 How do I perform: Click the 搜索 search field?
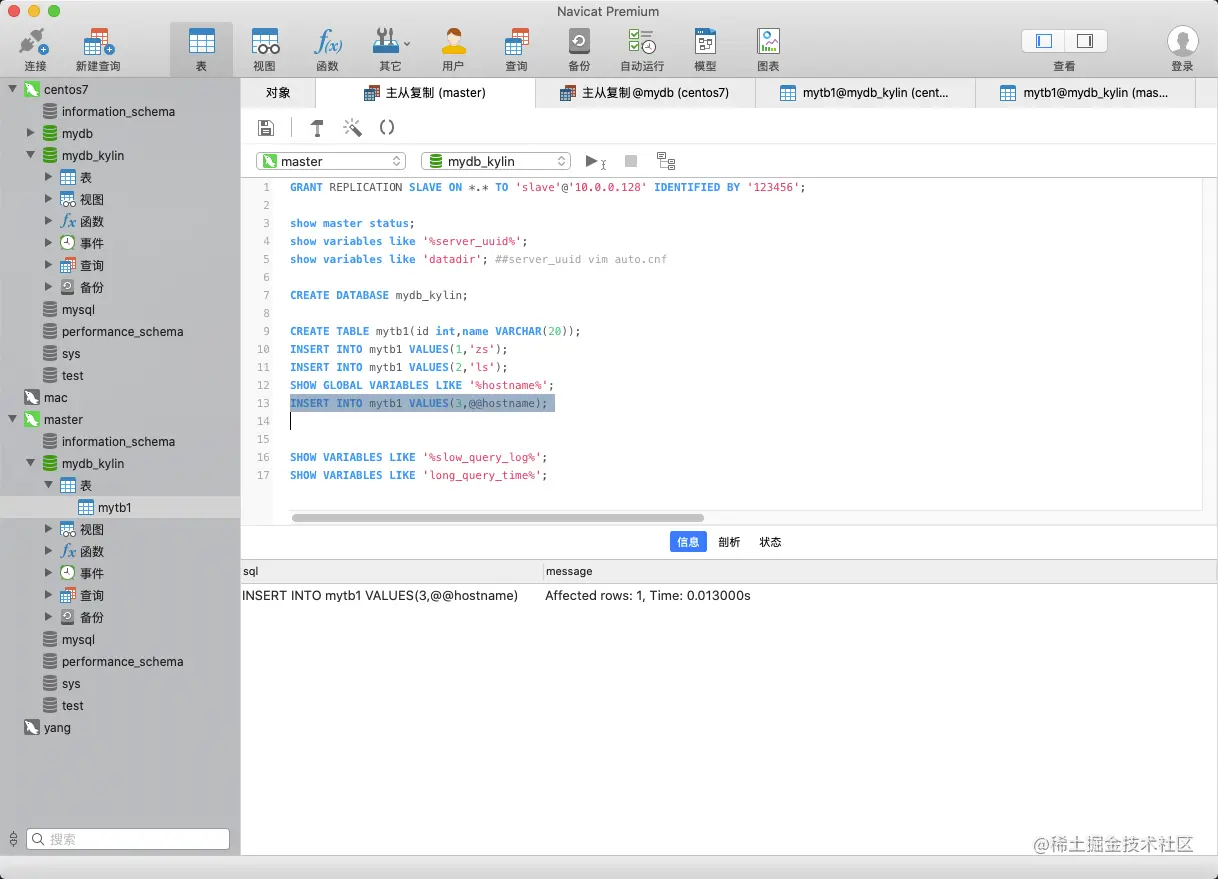pyautogui.click(x=128, y=839)
